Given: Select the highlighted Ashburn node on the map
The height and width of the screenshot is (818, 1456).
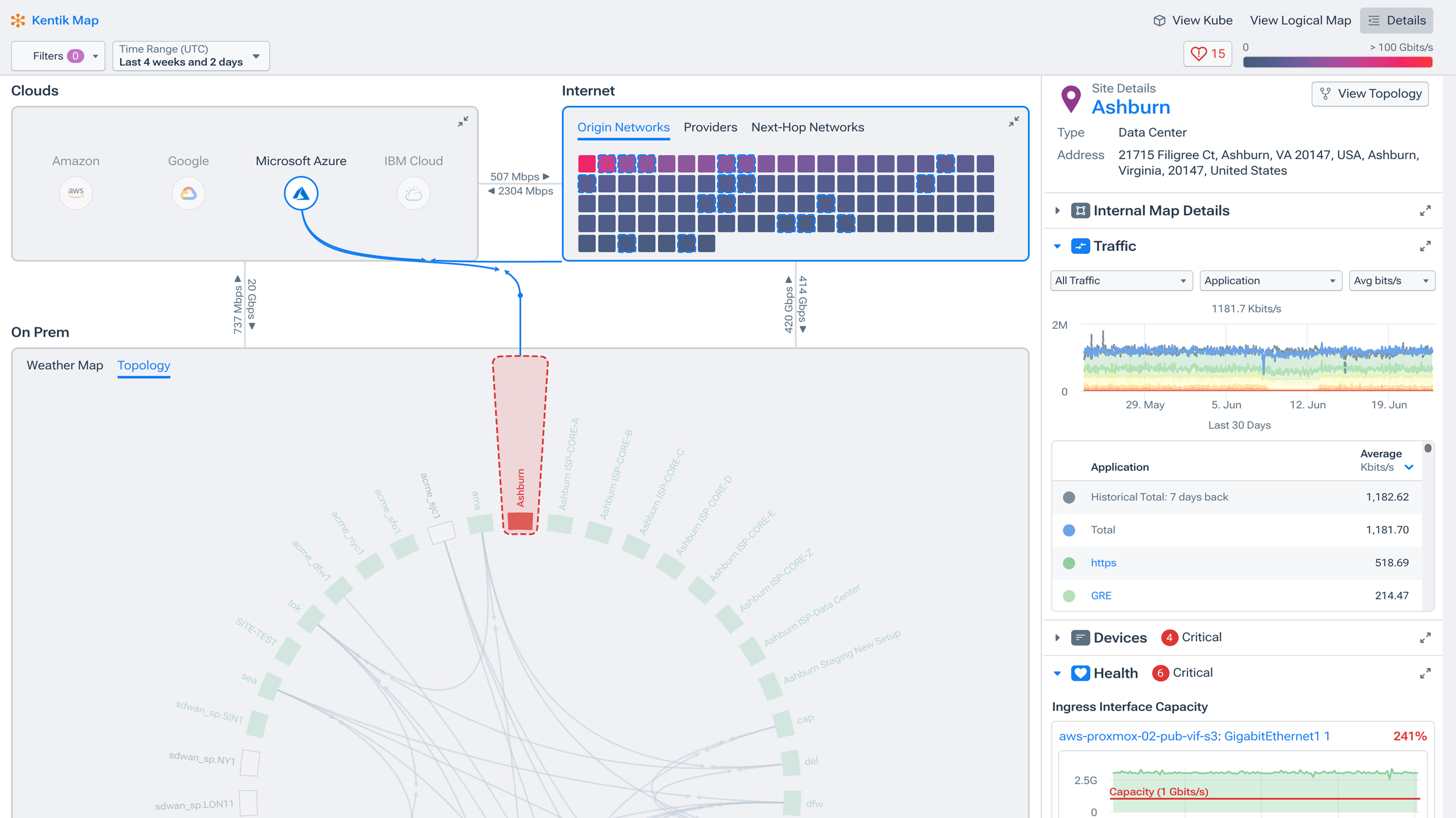Looking at the screenshot, I should tap(520, 520).
